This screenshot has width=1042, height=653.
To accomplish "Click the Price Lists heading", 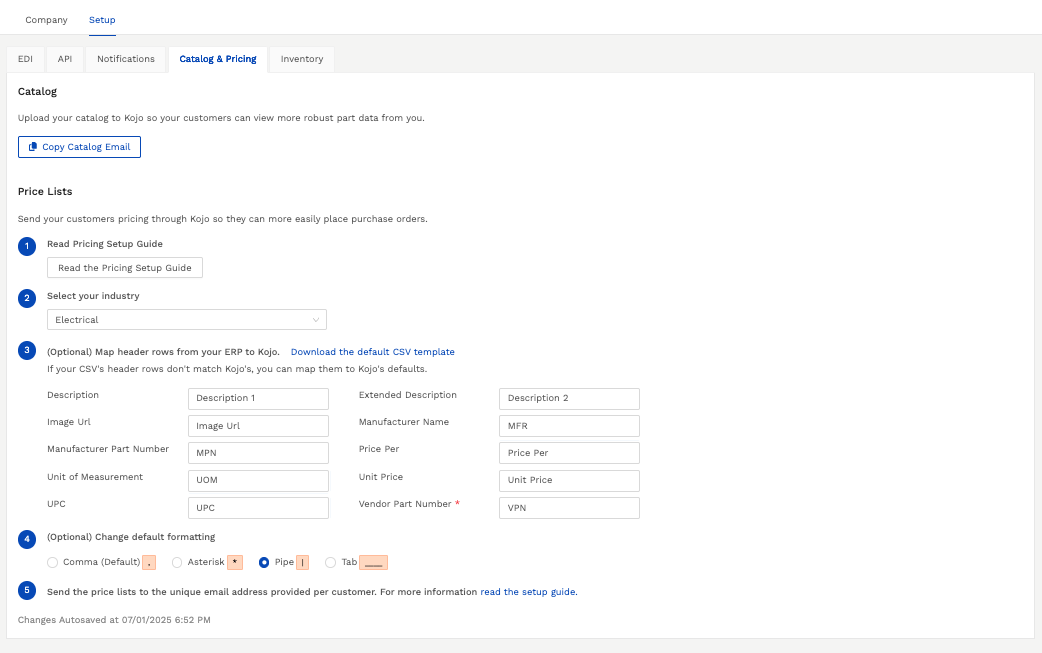I will pyautogui.click(x=45, y=191).
